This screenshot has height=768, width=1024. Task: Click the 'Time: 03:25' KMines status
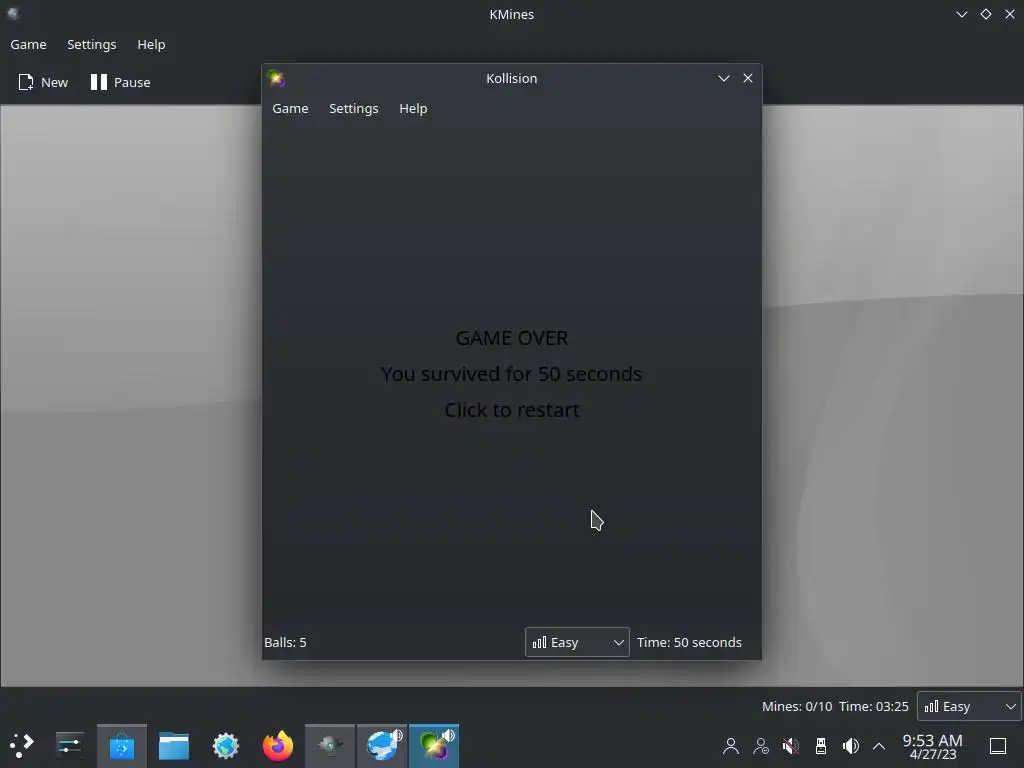coord(874,707)
